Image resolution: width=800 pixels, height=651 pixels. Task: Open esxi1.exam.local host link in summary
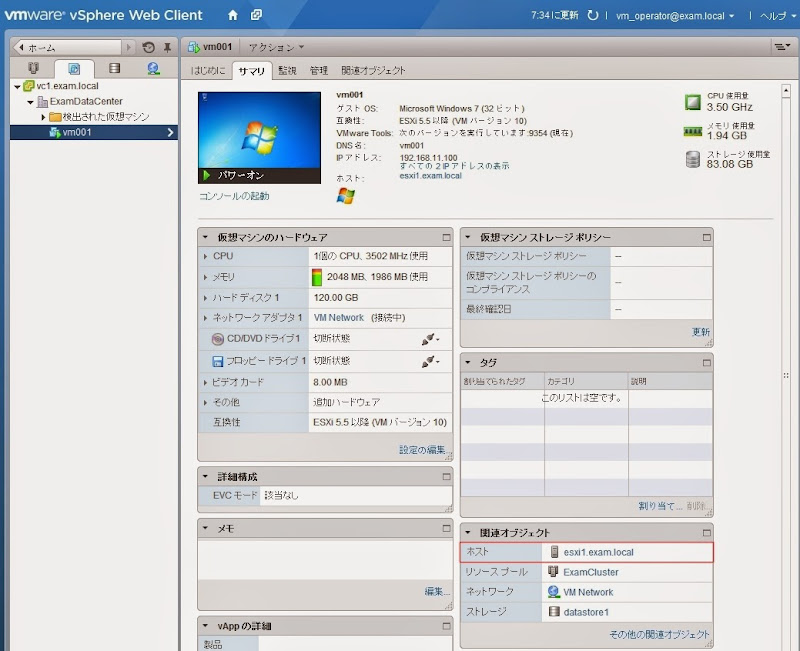(x=431, y=176)
